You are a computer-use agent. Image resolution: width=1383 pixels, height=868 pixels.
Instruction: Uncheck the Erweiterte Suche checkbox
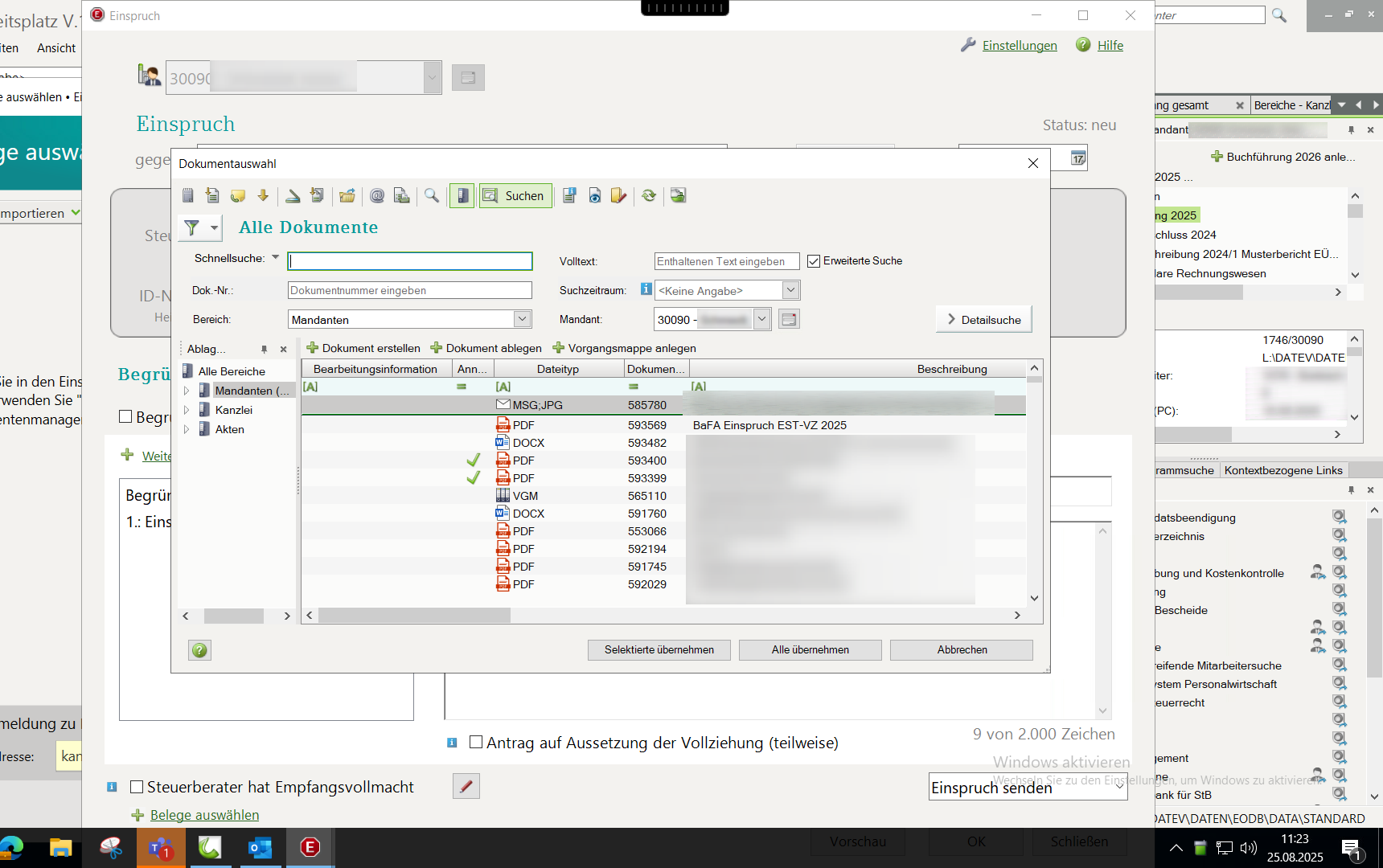[814, 261]
